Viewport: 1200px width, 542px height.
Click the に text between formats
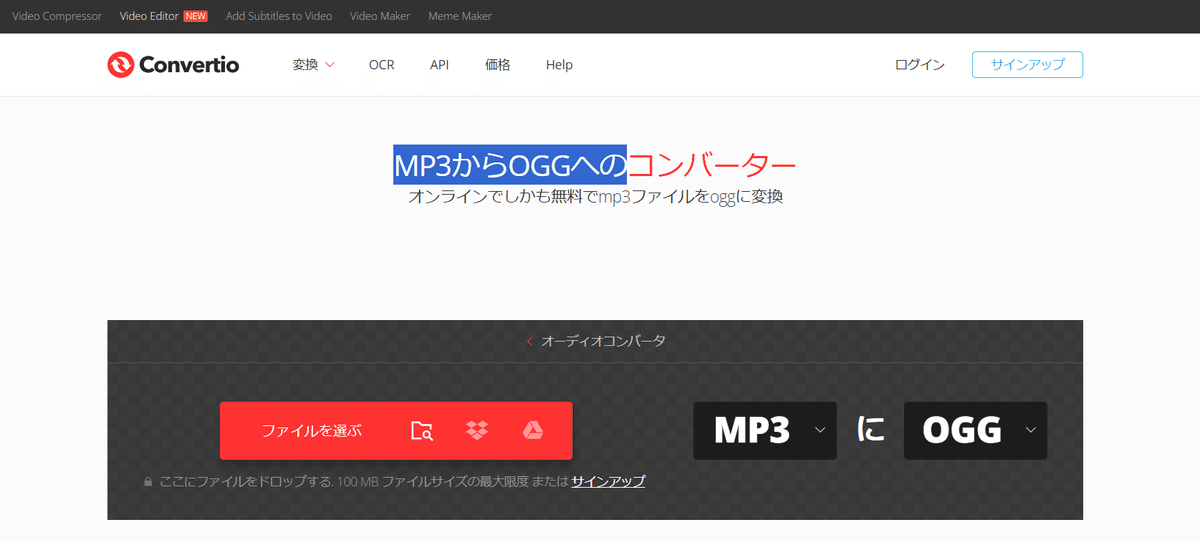point(871,431)
